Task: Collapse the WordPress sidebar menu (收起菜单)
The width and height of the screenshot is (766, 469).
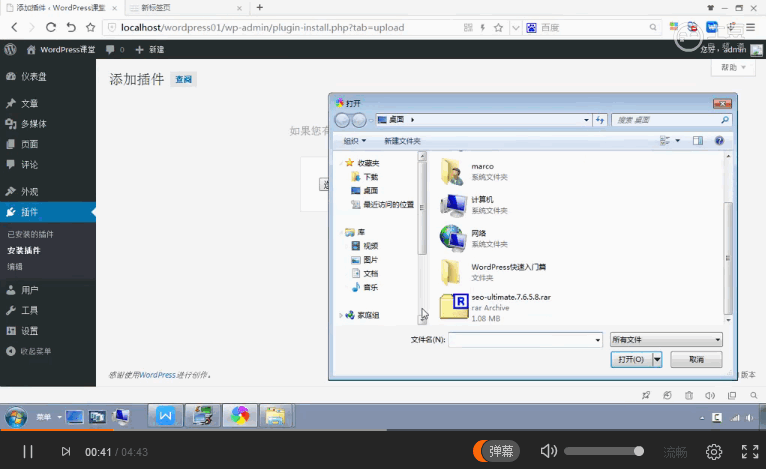Action: tap(29, 351)
